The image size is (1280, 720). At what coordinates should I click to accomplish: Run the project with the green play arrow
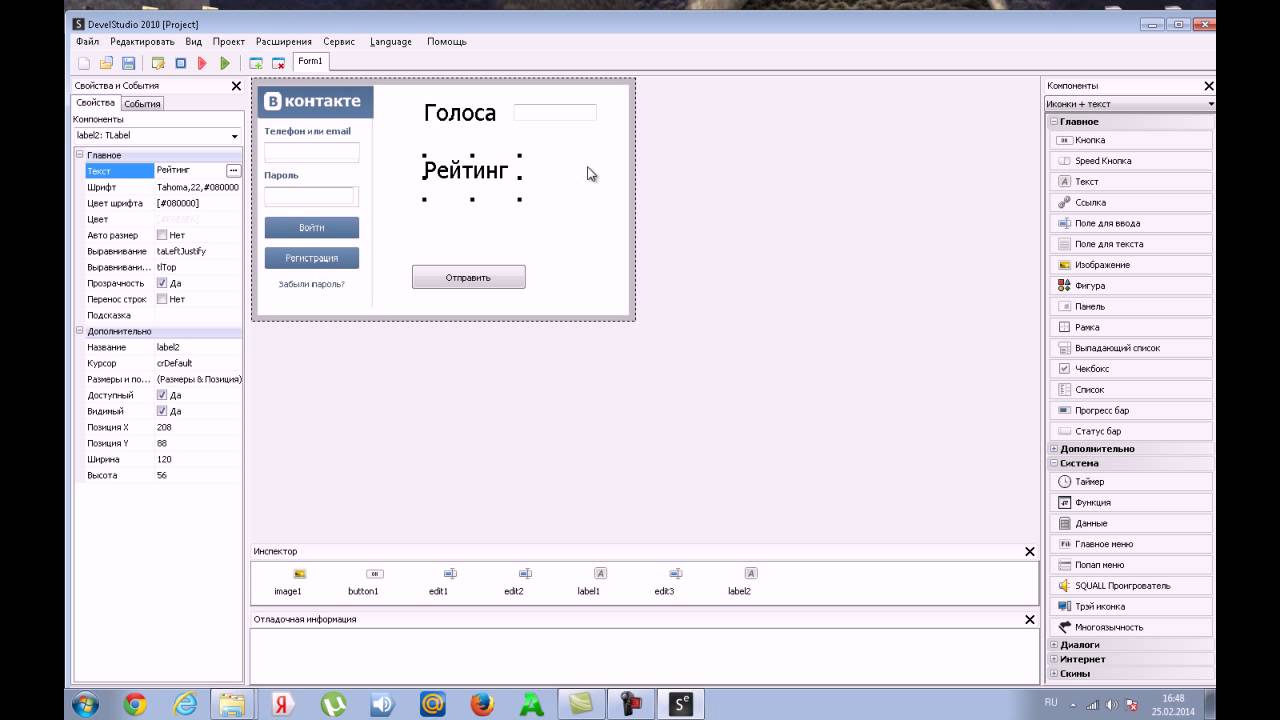(225, 63)
